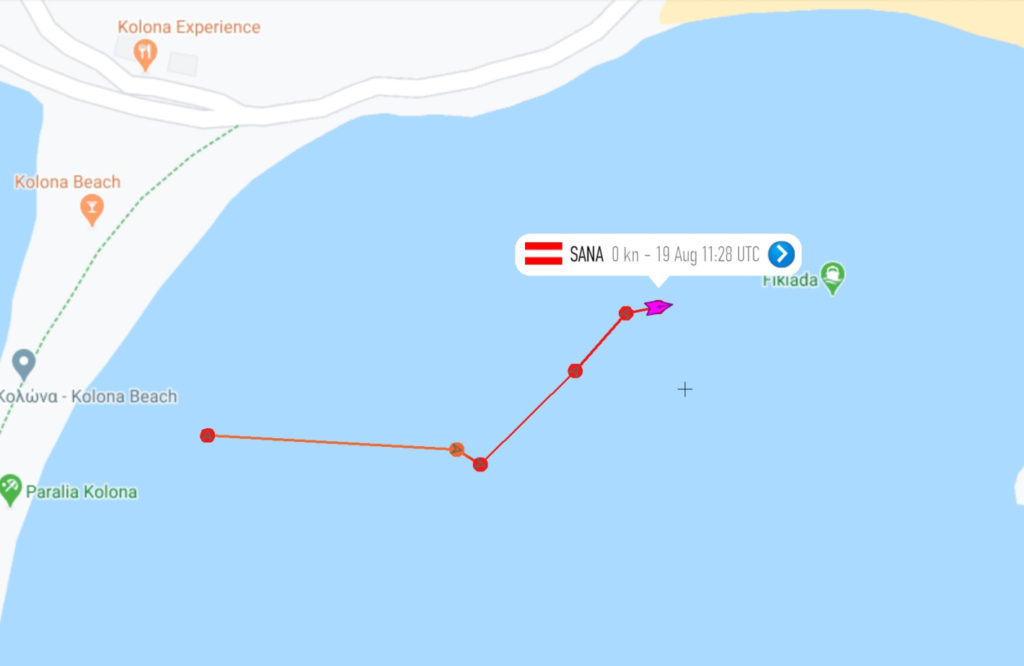Click the 19 Aug 11:28 UTC timestamp

click(707, 254)
